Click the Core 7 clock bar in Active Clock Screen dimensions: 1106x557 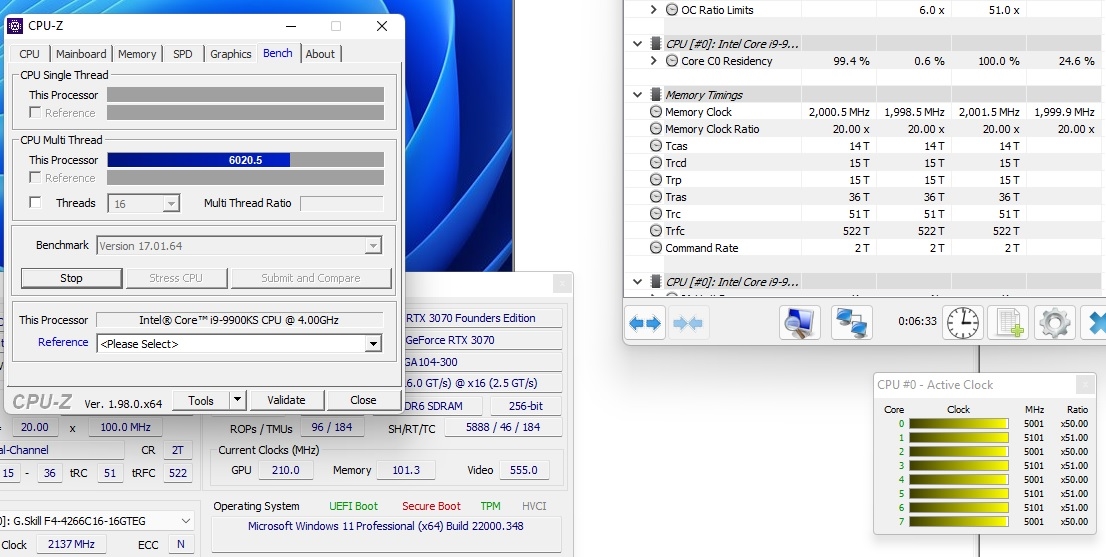[959, 522]
